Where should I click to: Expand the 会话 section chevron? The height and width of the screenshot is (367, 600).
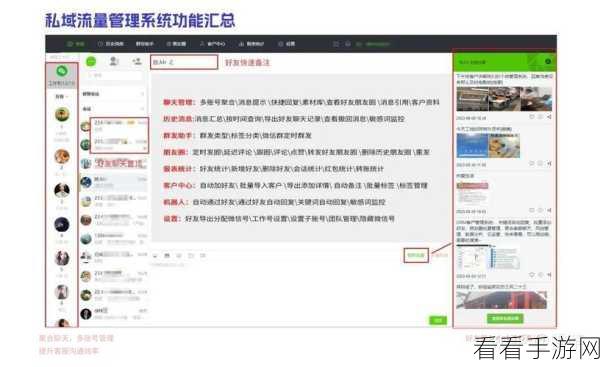tap(142, 109)
